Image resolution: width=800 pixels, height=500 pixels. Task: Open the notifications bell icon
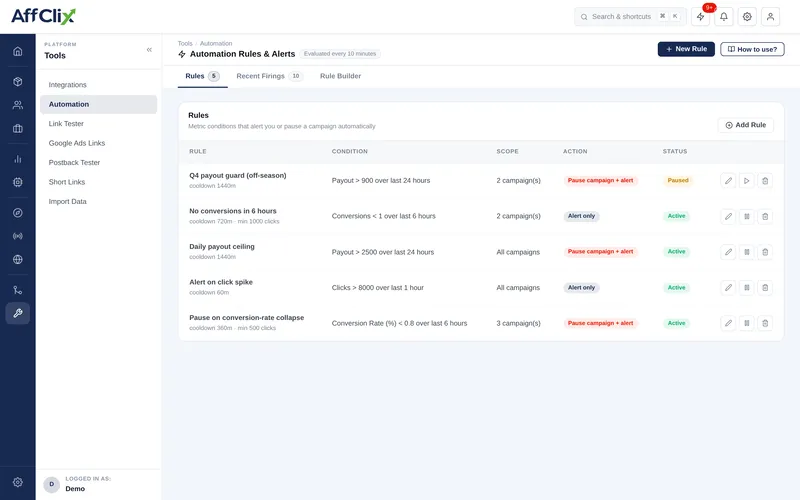(x=723, y=17)
